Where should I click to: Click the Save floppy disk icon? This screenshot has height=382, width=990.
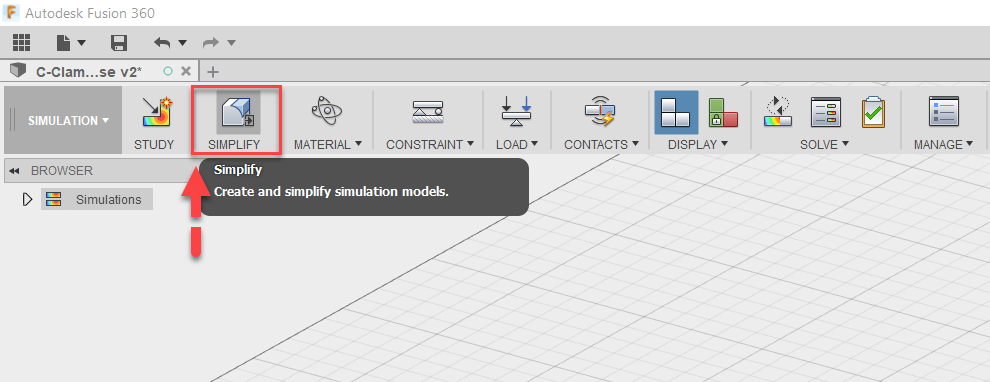[119, 42]
